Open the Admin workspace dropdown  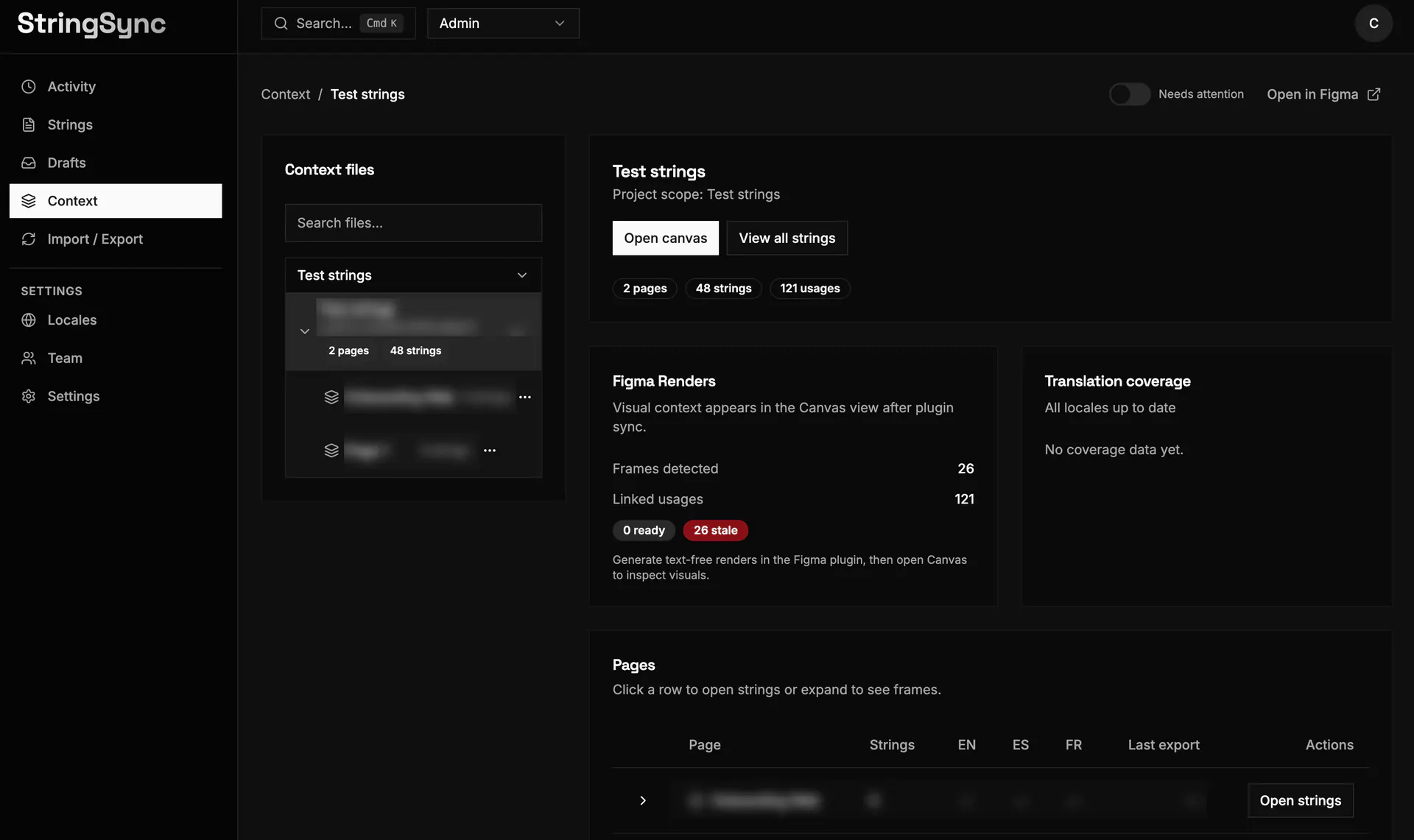click(x=503, y=24)
